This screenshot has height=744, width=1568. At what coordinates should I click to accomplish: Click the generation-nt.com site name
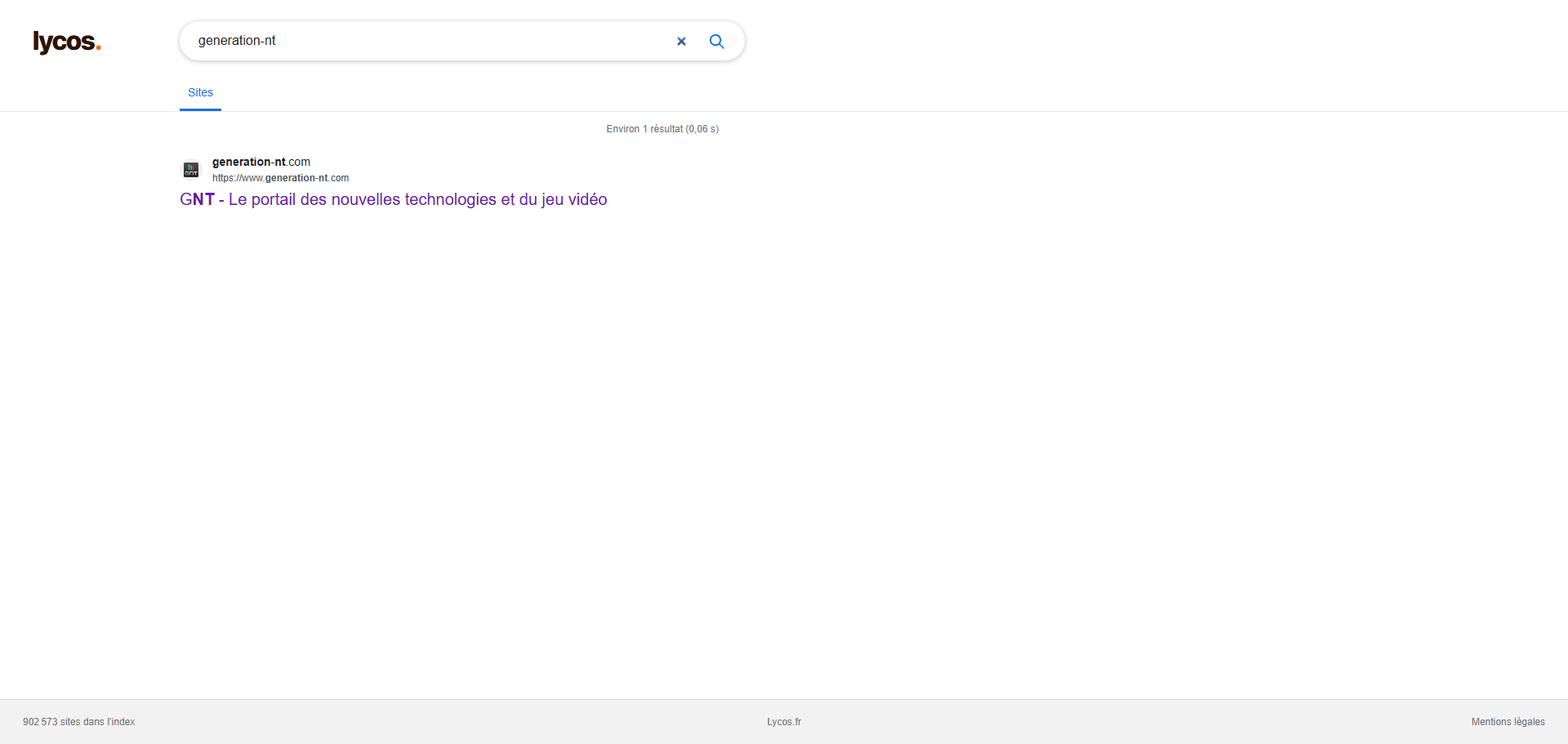pyautogui.click(x=261, y=162)
